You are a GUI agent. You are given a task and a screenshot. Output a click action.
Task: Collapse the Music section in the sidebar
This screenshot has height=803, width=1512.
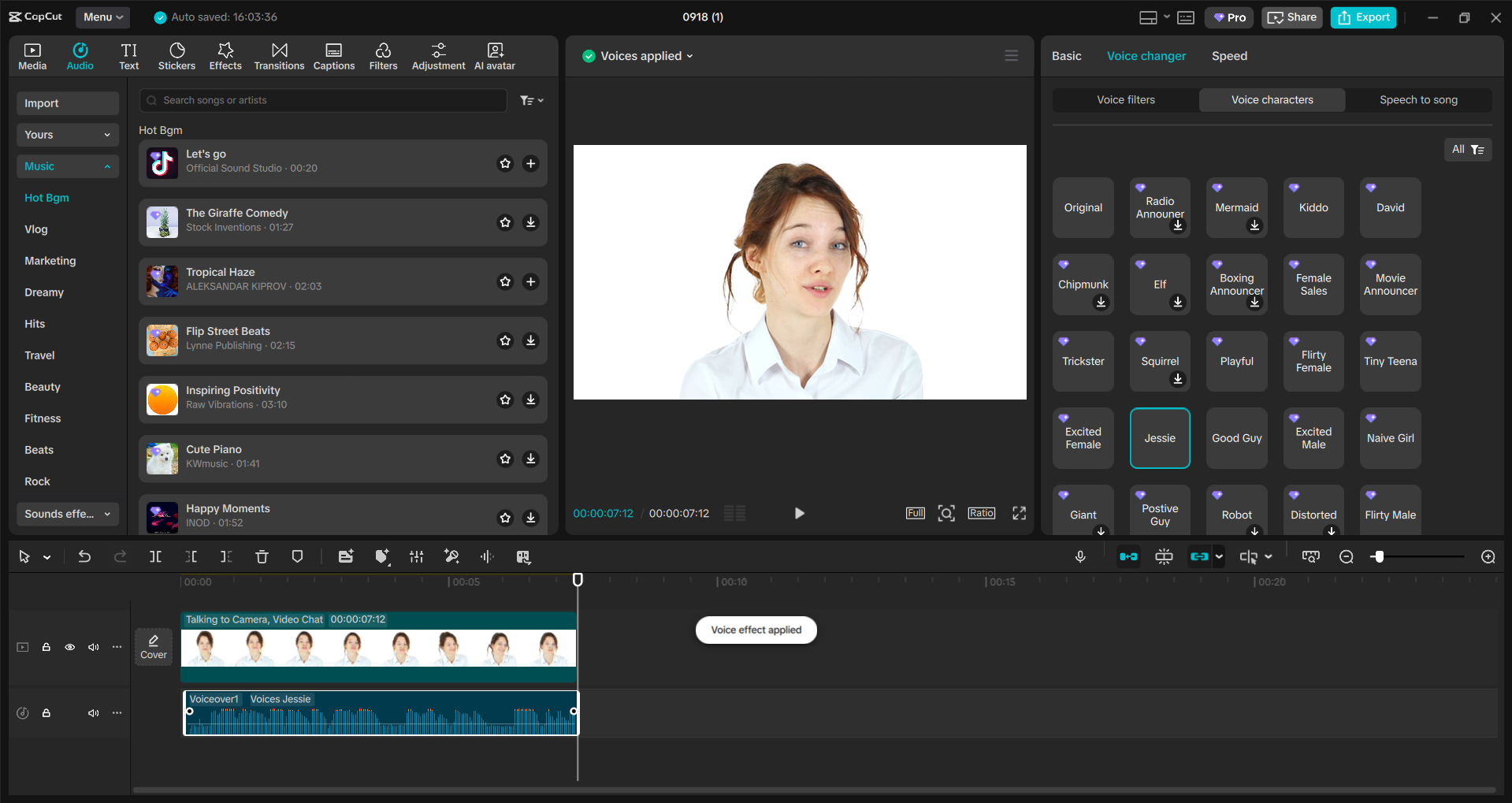(107, 165)
